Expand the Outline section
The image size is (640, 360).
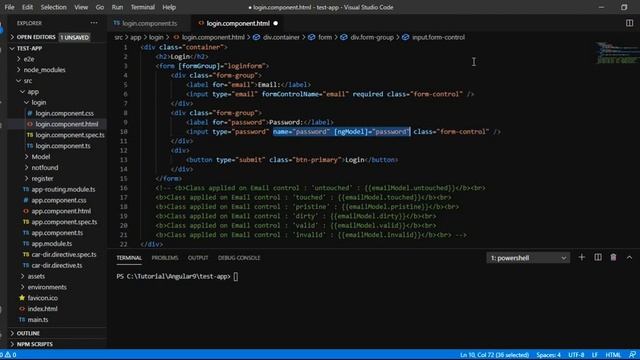click(x=28, y=333)
